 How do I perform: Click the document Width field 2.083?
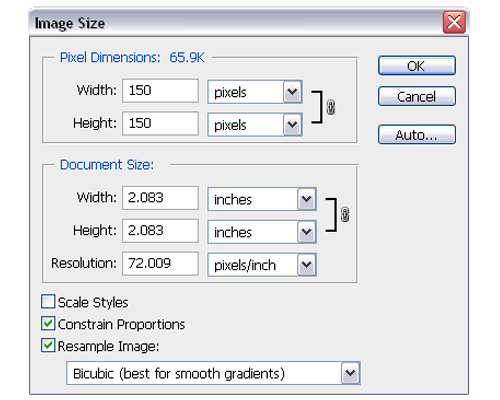pyautogui.click(x=160, y=198)
